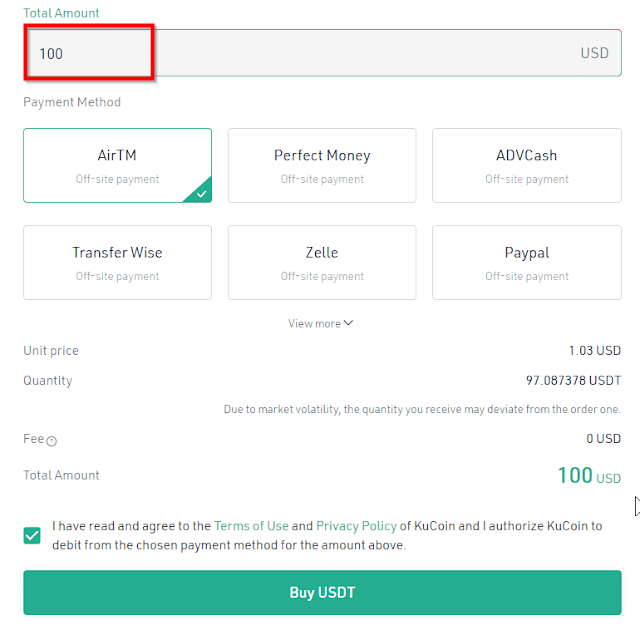
Task: Open the Terms of Use link
Action: tap(251, 526)
